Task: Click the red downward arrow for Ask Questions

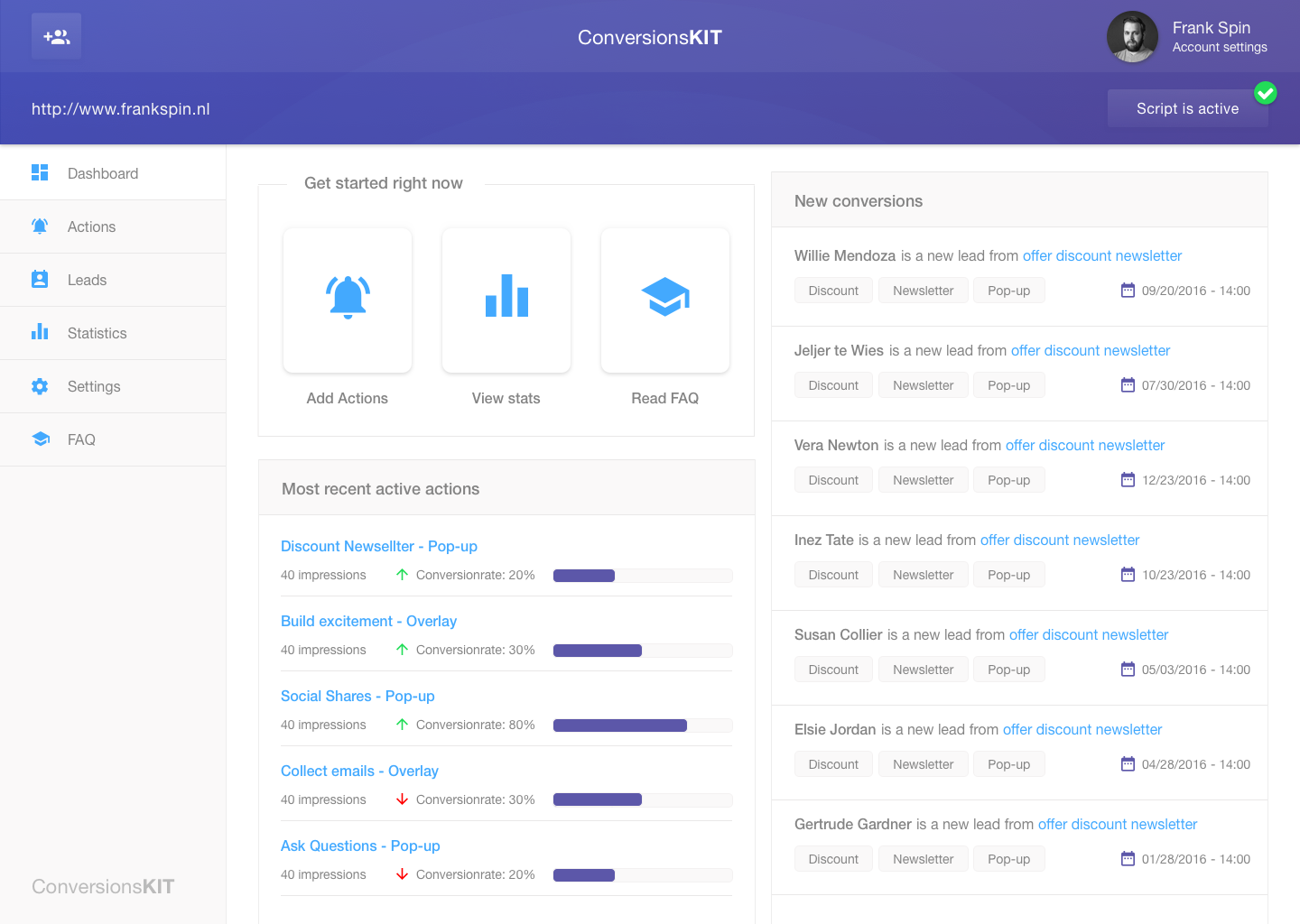Action: pos(403,873)
